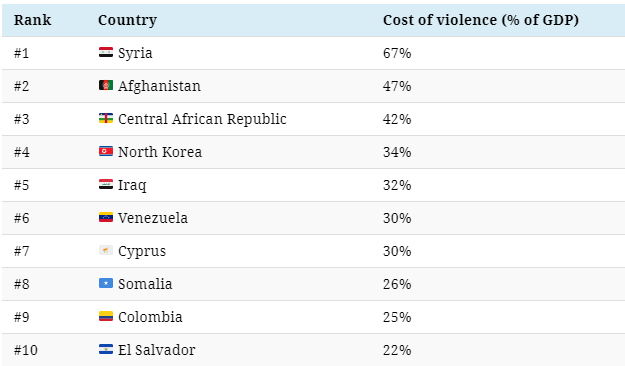Click the Iraq flag icon

(106, 185)
